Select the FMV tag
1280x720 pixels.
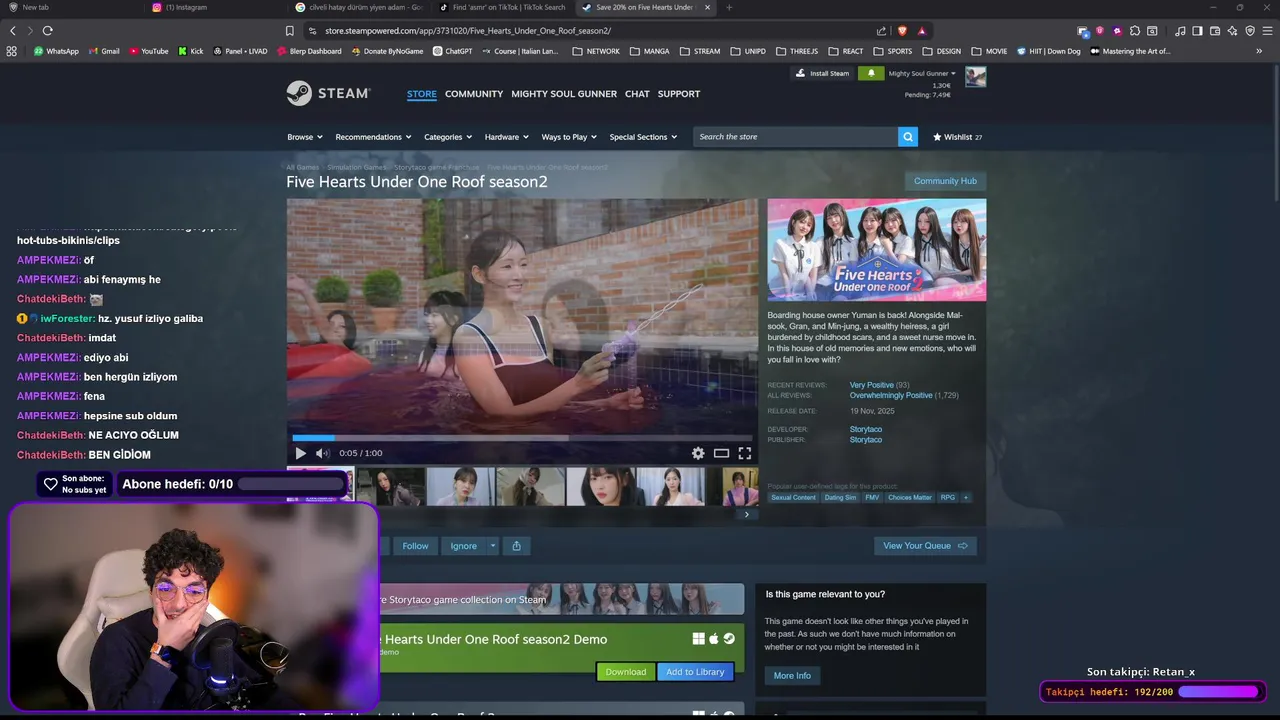click(x=872, y=497)
